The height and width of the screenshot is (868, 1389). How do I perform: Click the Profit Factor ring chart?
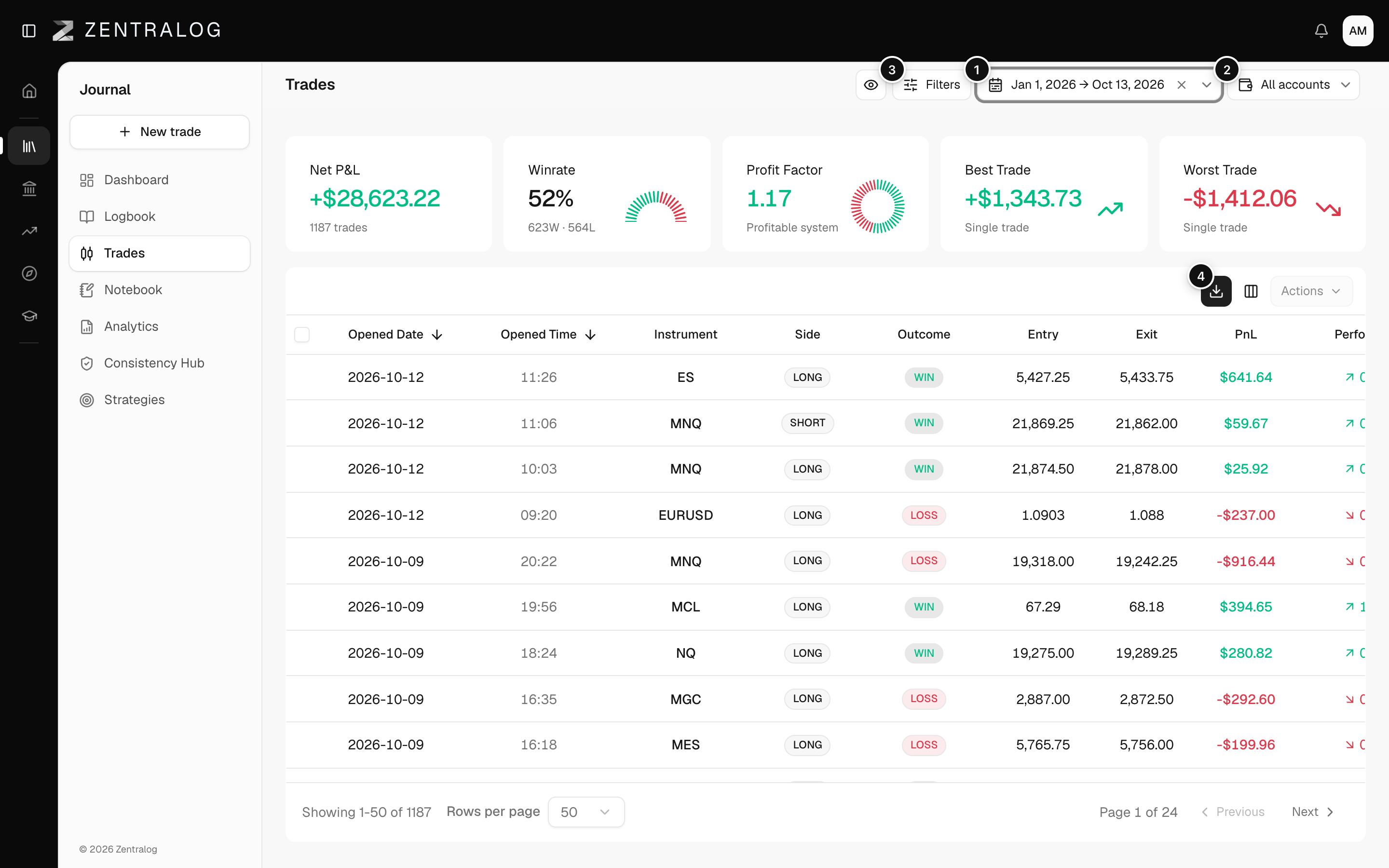tap(877, 207)
